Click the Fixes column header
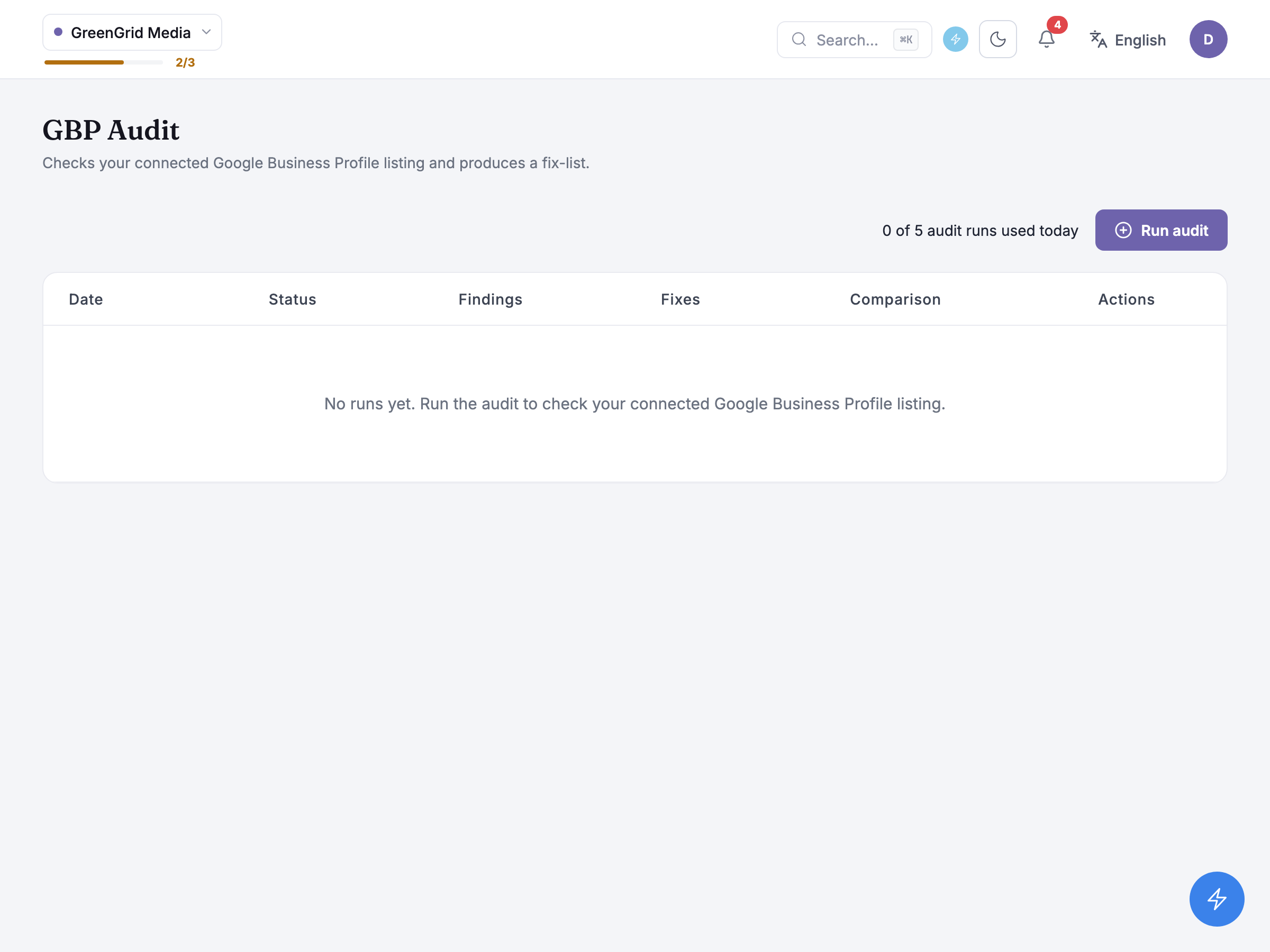 (681, 299)
